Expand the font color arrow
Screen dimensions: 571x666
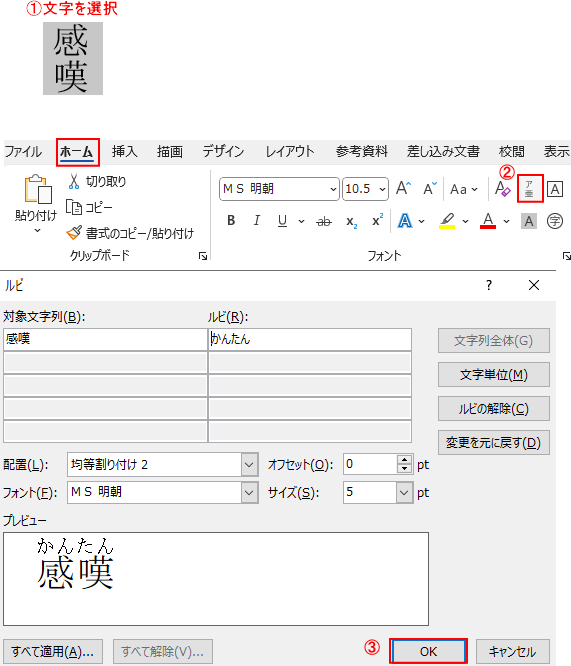point(506,221)
